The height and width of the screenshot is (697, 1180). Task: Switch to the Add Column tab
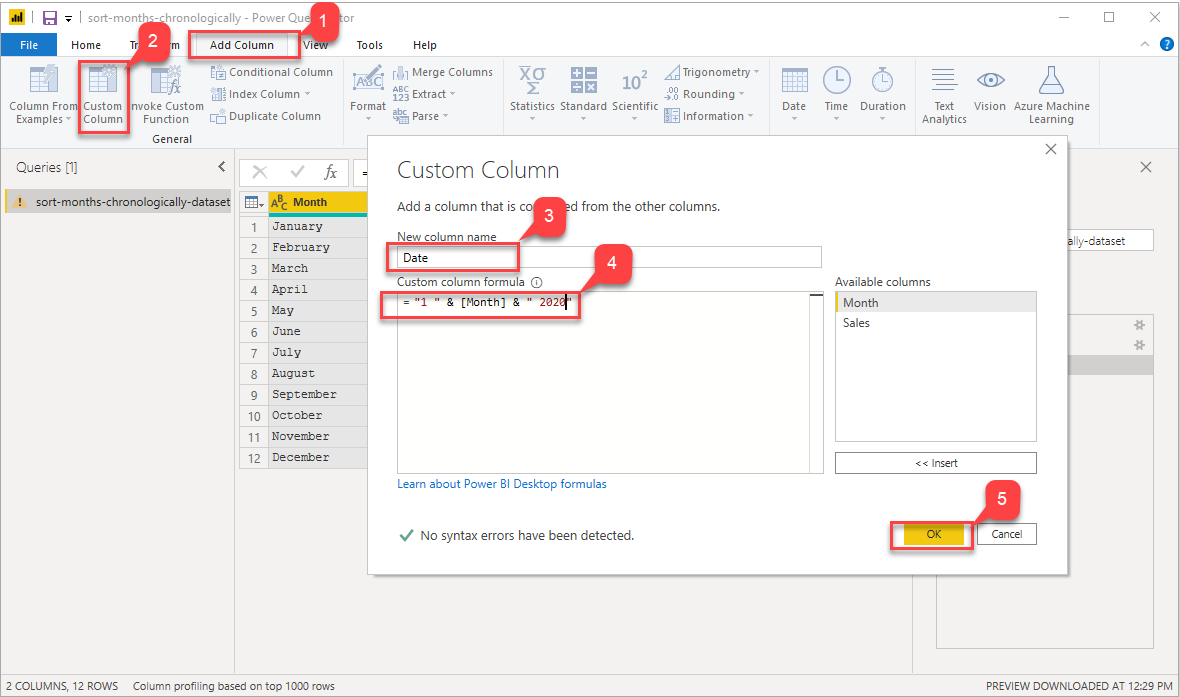(x=241, y=45)
